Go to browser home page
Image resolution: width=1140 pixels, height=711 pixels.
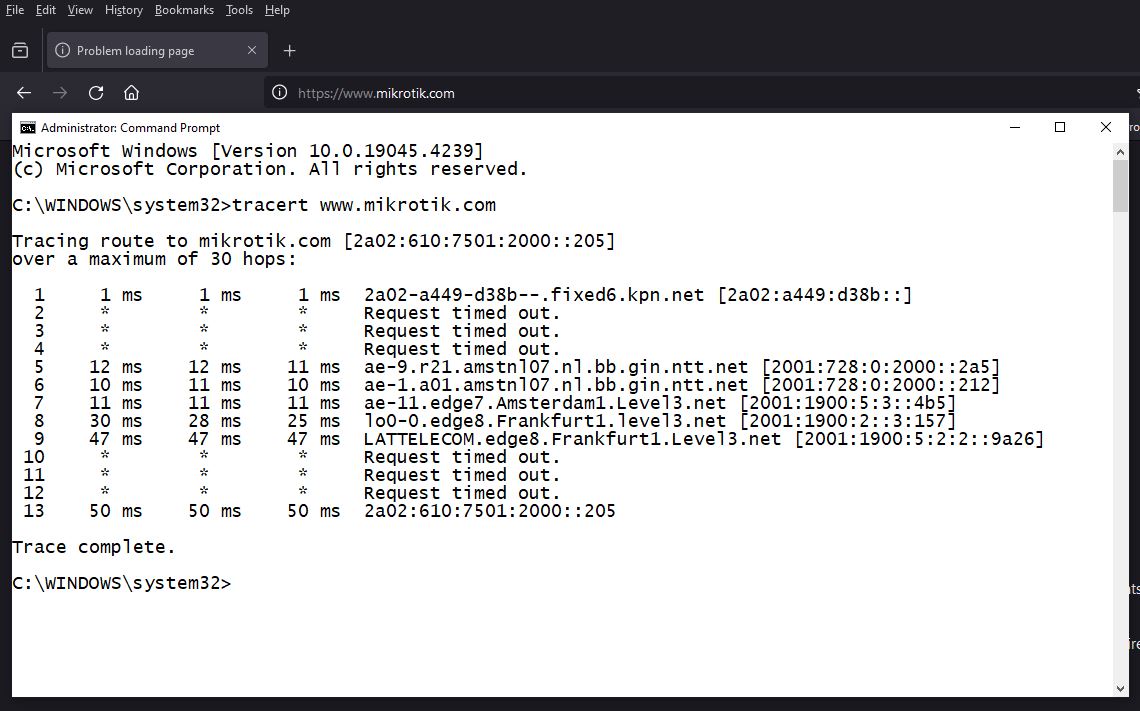(132, 93)
